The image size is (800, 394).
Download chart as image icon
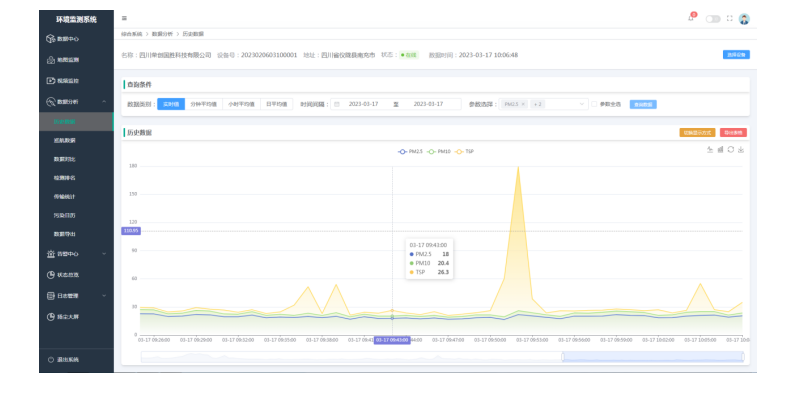[741, 150]
